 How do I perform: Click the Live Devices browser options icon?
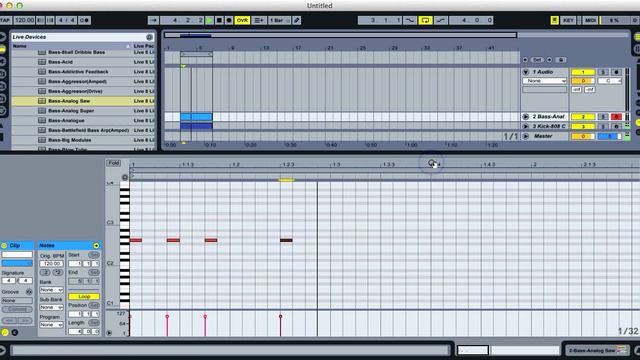coord(150,37)
